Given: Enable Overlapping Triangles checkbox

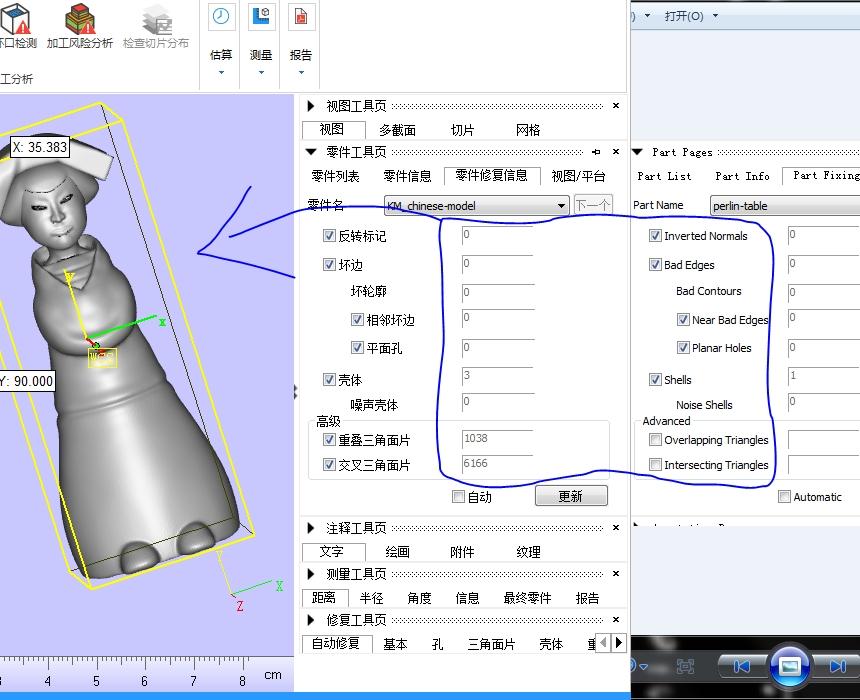Looking at the screenshot, I should [x=655, y=439].
